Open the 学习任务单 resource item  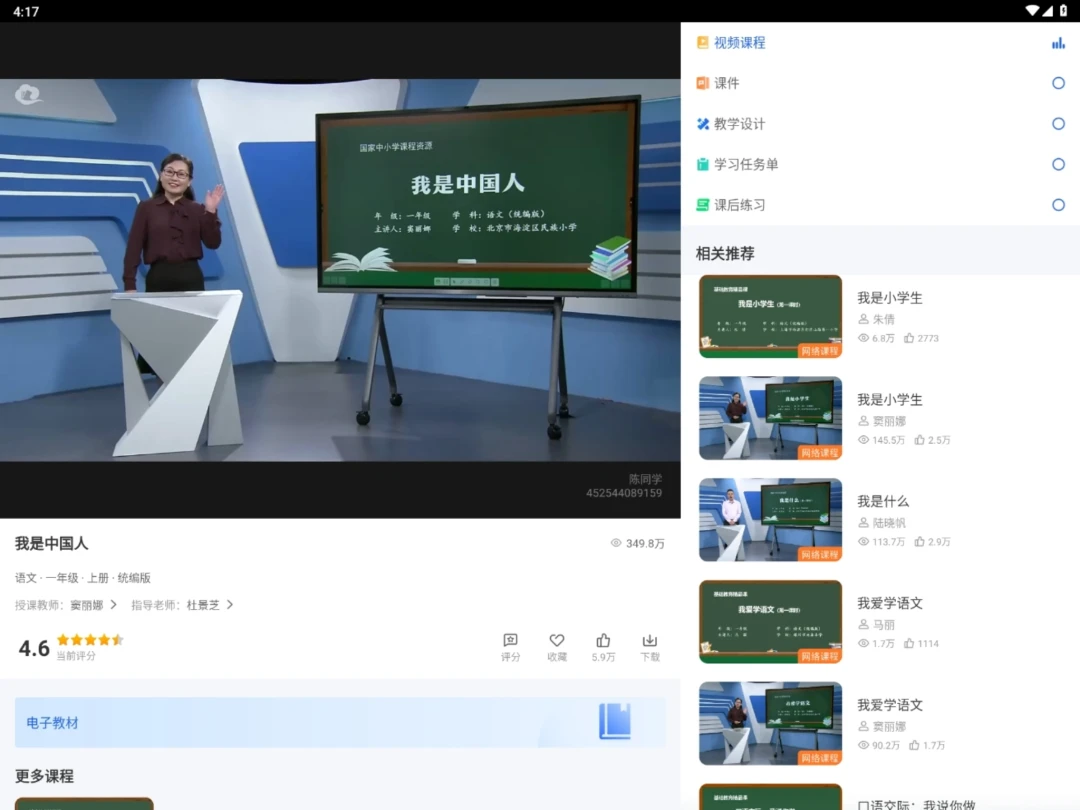coord(880,165)
